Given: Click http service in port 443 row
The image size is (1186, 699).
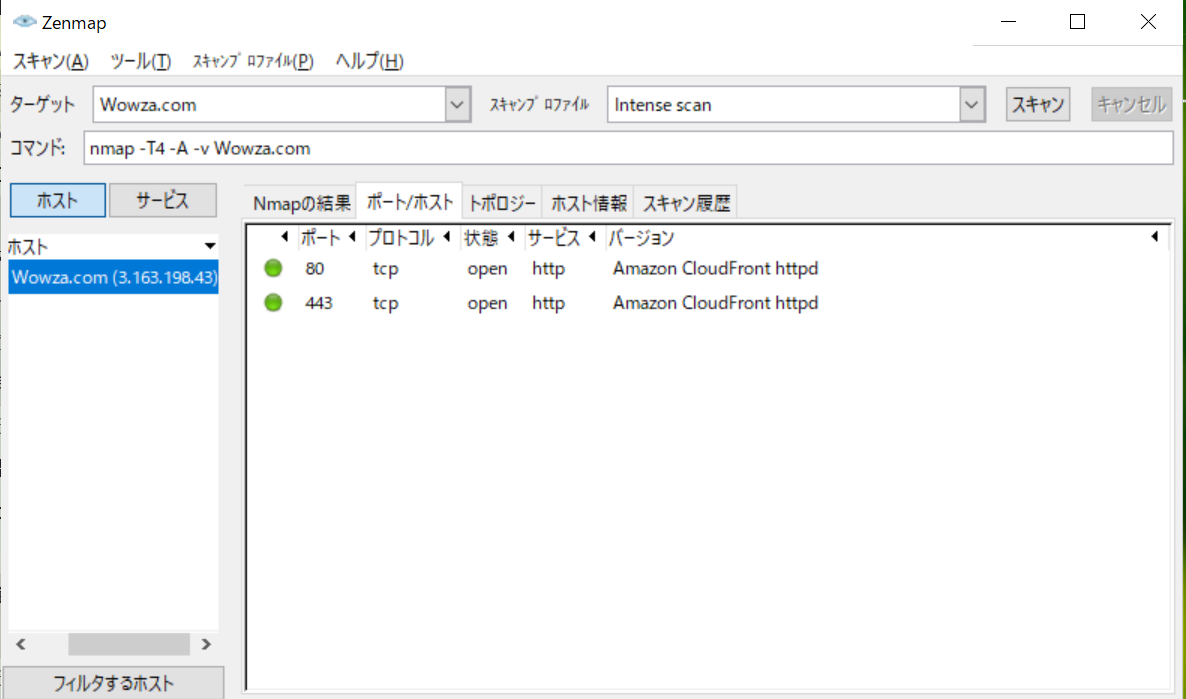Looking at the screenshot, I should pyautogui.click(x=548, y=303).
